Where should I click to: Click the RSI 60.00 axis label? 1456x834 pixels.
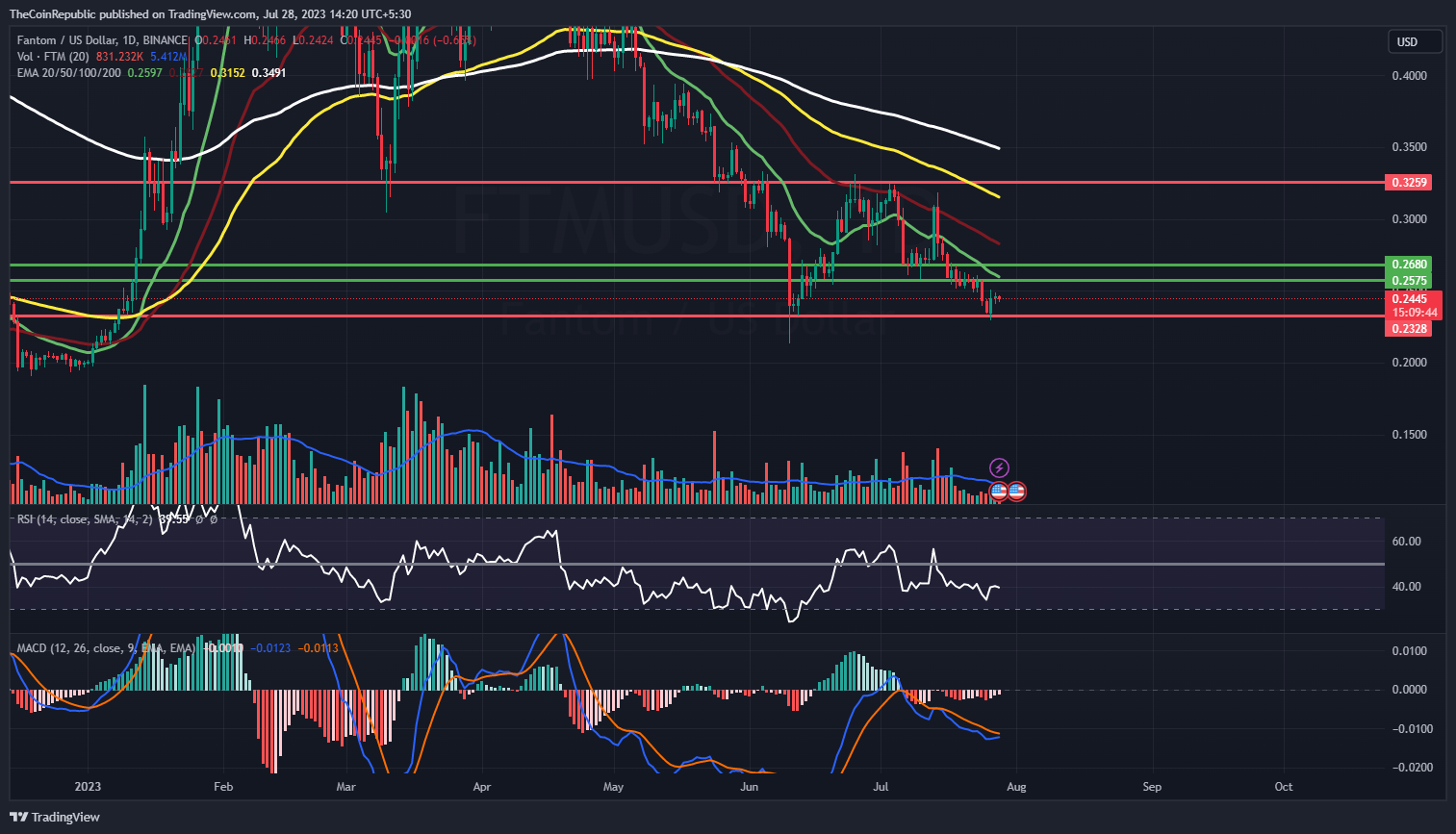(1407, 542)
